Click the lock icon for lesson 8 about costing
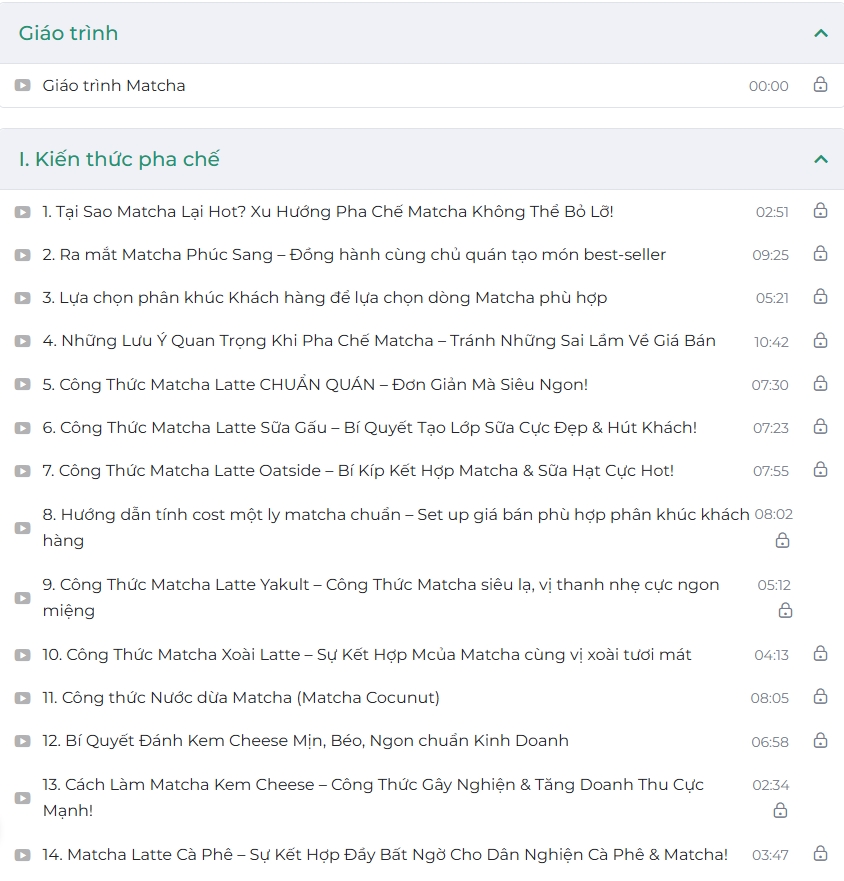This screenshot has height=881, width=844. click(x=784, y=540)
